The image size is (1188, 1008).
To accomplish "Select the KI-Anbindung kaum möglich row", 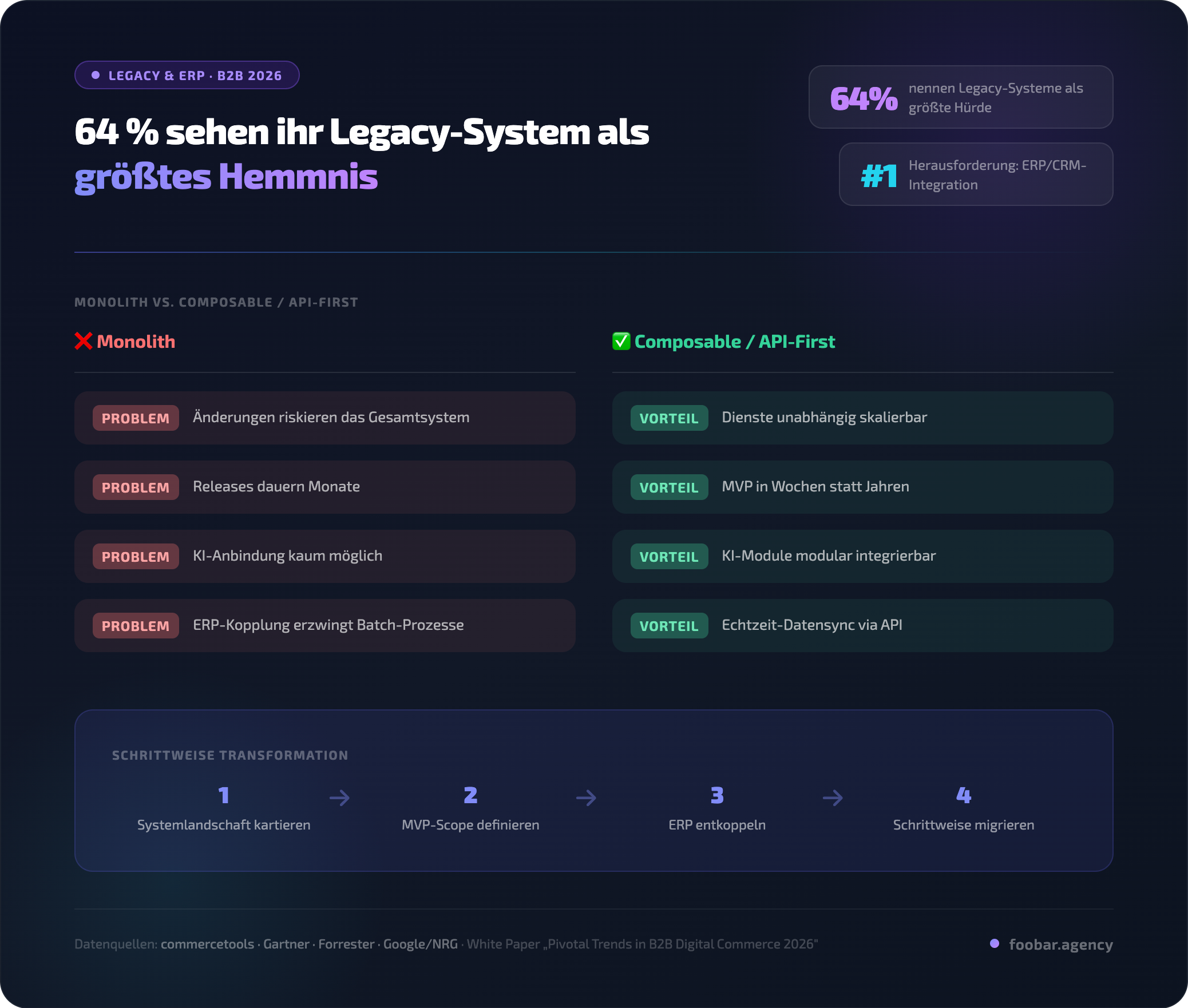I will 324,556.
